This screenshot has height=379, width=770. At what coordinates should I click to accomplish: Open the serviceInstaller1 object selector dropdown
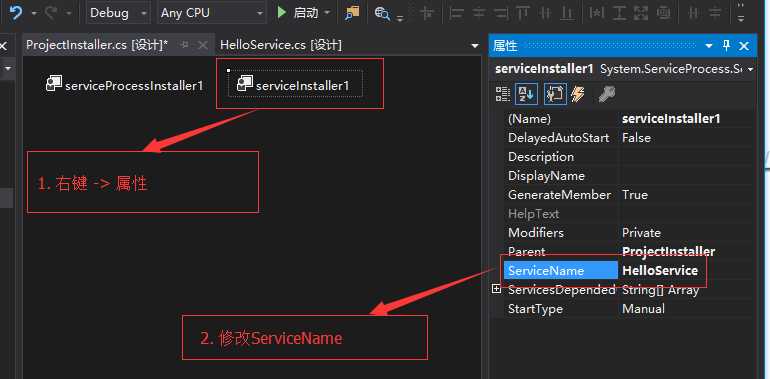coord(750,70)
